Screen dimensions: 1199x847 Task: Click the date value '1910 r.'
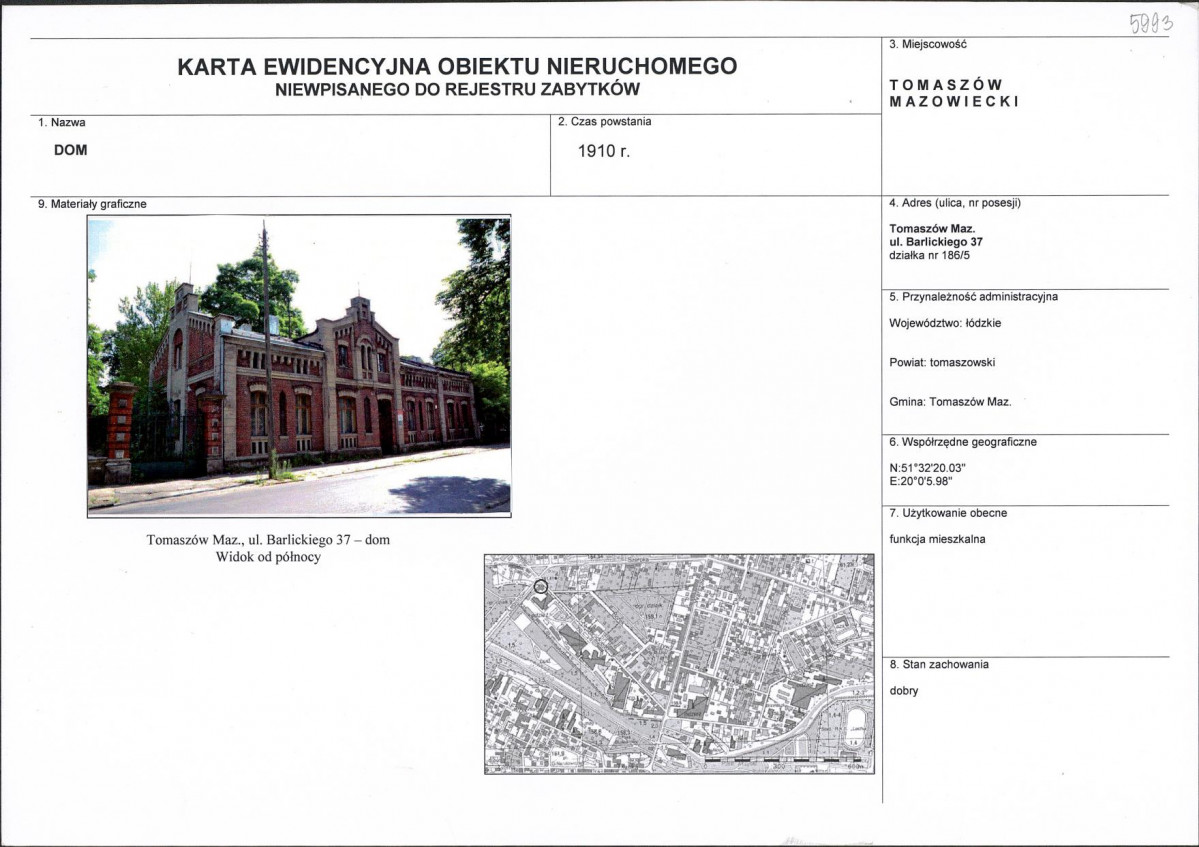(x=604, y=151)
